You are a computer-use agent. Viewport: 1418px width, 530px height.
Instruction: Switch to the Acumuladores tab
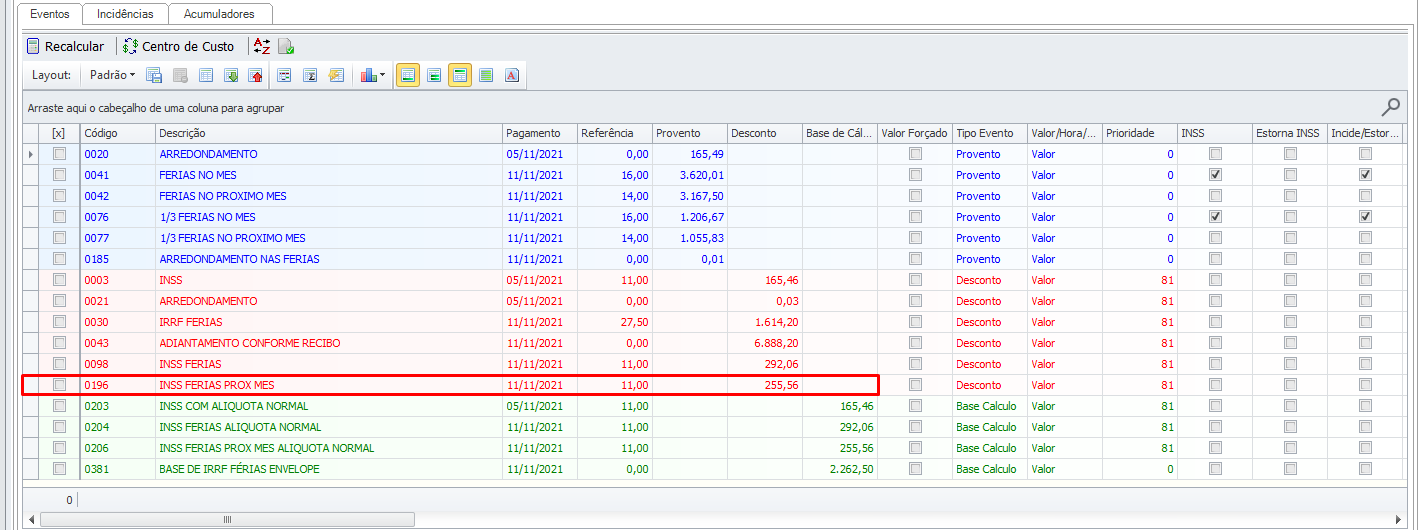click(x=220, y=14)
